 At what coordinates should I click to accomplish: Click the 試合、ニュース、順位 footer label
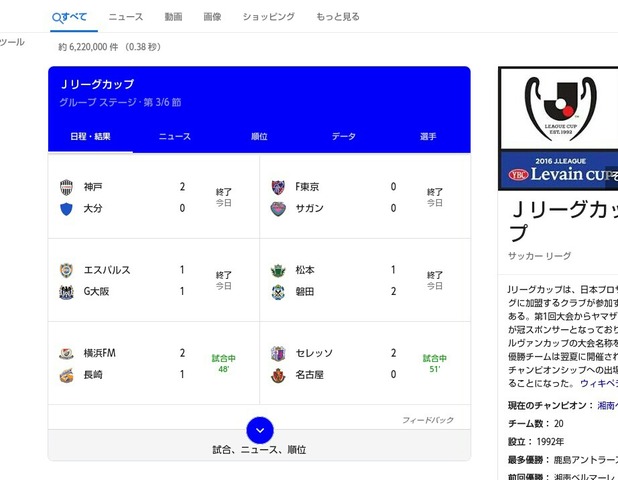coord(259,450)
